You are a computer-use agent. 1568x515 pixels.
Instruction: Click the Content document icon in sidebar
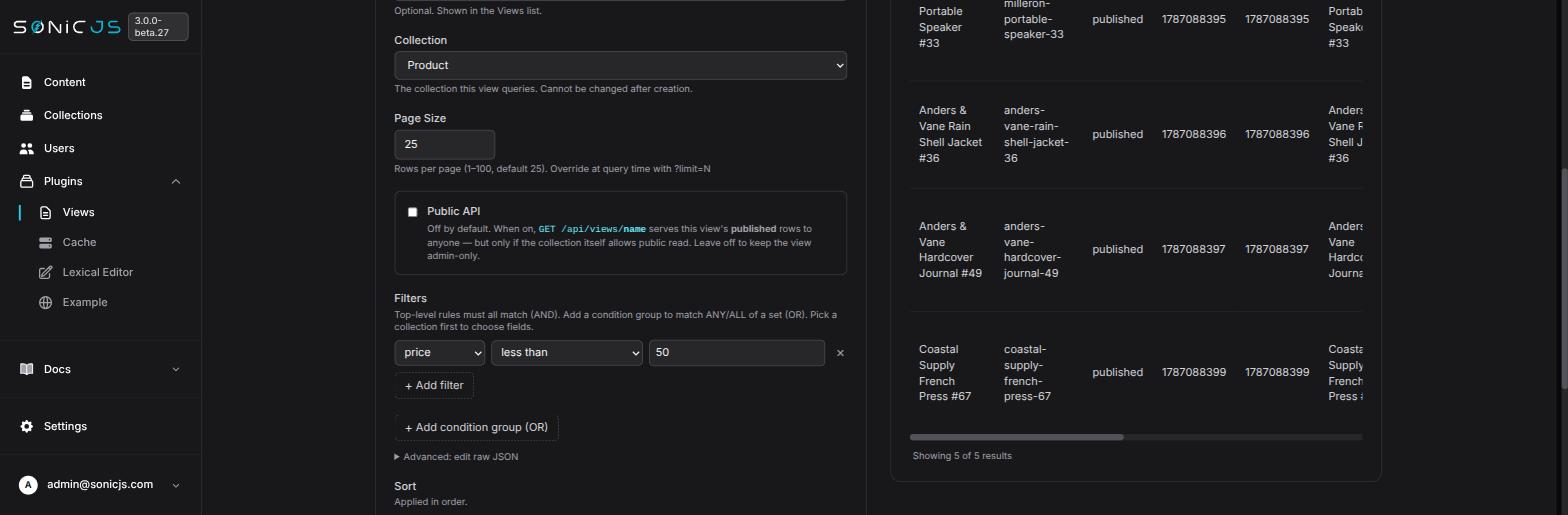point(27,82)
